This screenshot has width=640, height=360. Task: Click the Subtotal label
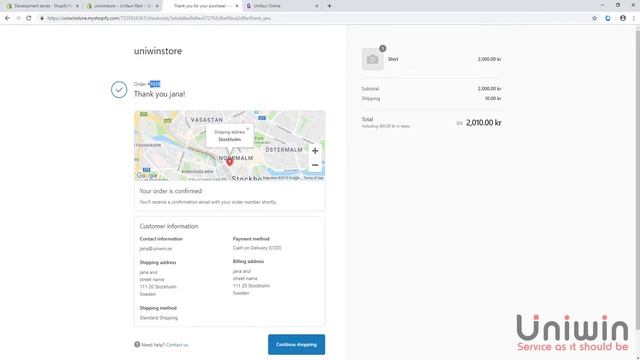tap(370, 89)
